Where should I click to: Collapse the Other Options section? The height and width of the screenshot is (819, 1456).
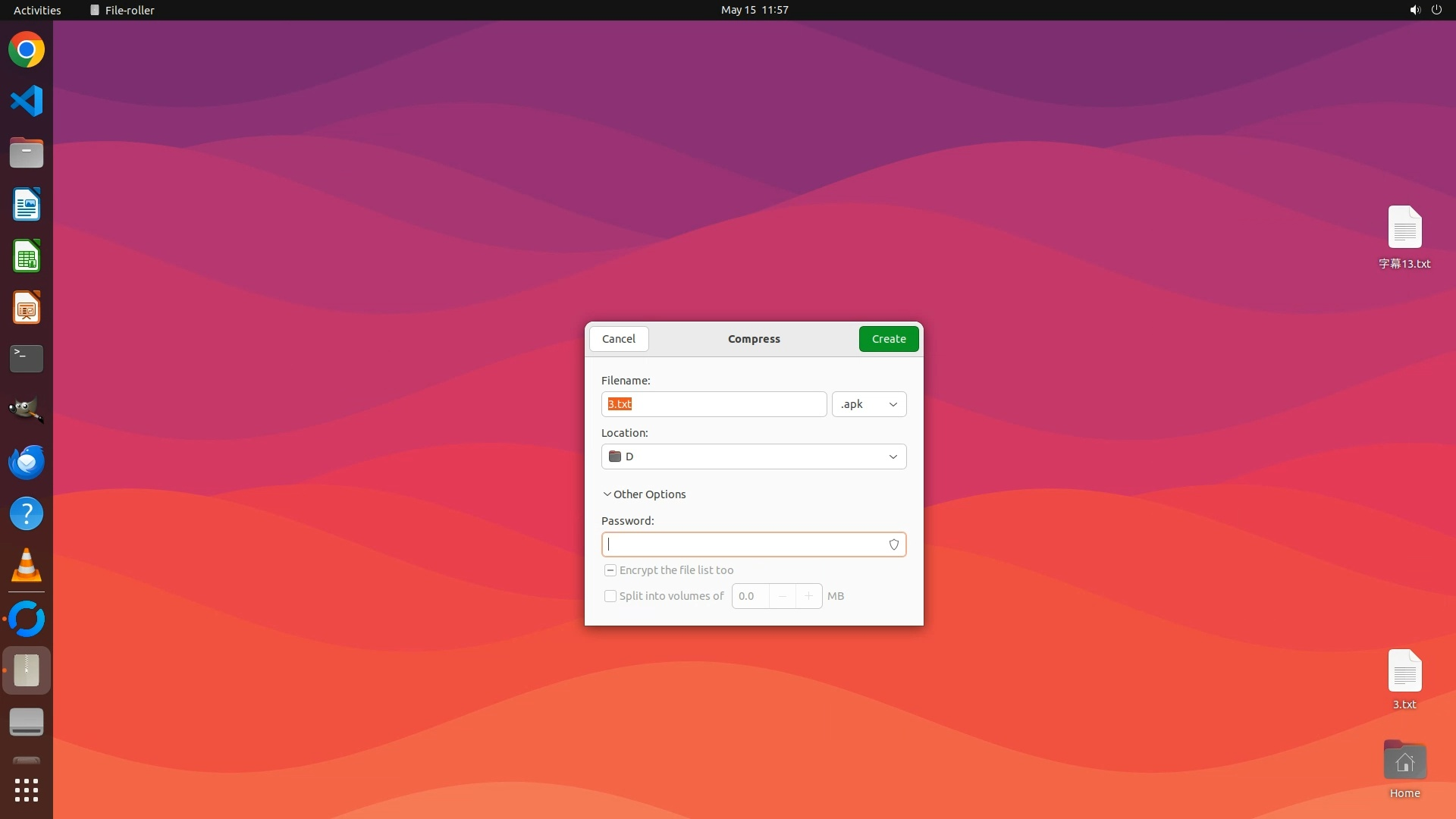click(644, 494)
